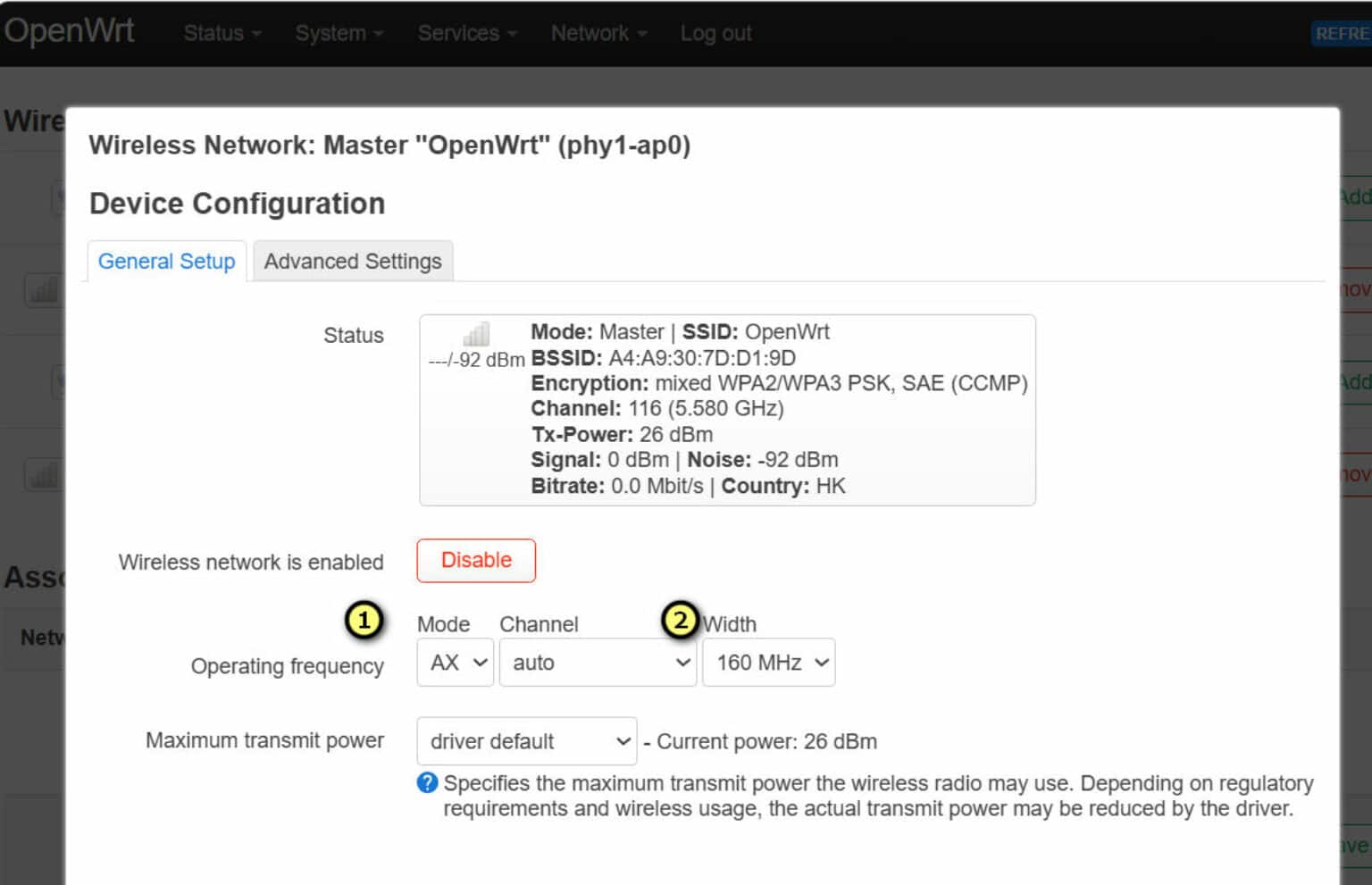The height and width of the screenshot is (885, 1372).
Task: Open the Channel dropdown set to auto
Action: pos(597,663)
